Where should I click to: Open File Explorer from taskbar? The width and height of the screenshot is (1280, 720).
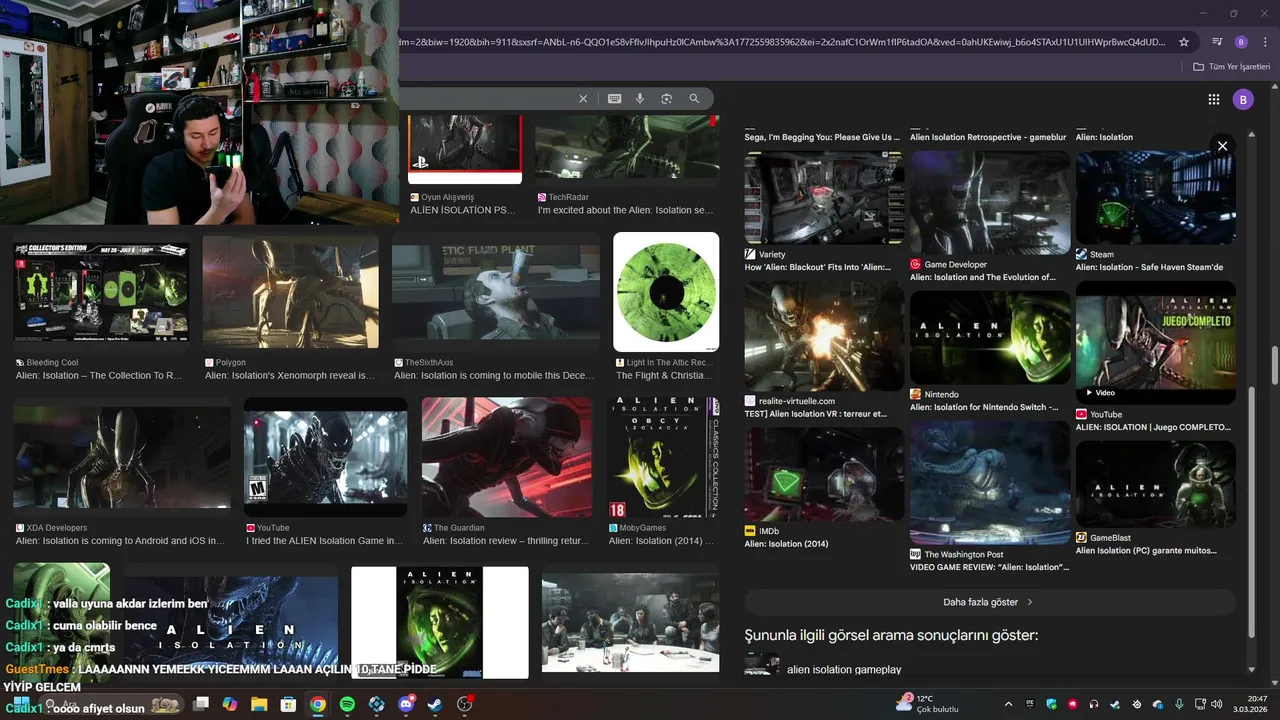point(259,704)
